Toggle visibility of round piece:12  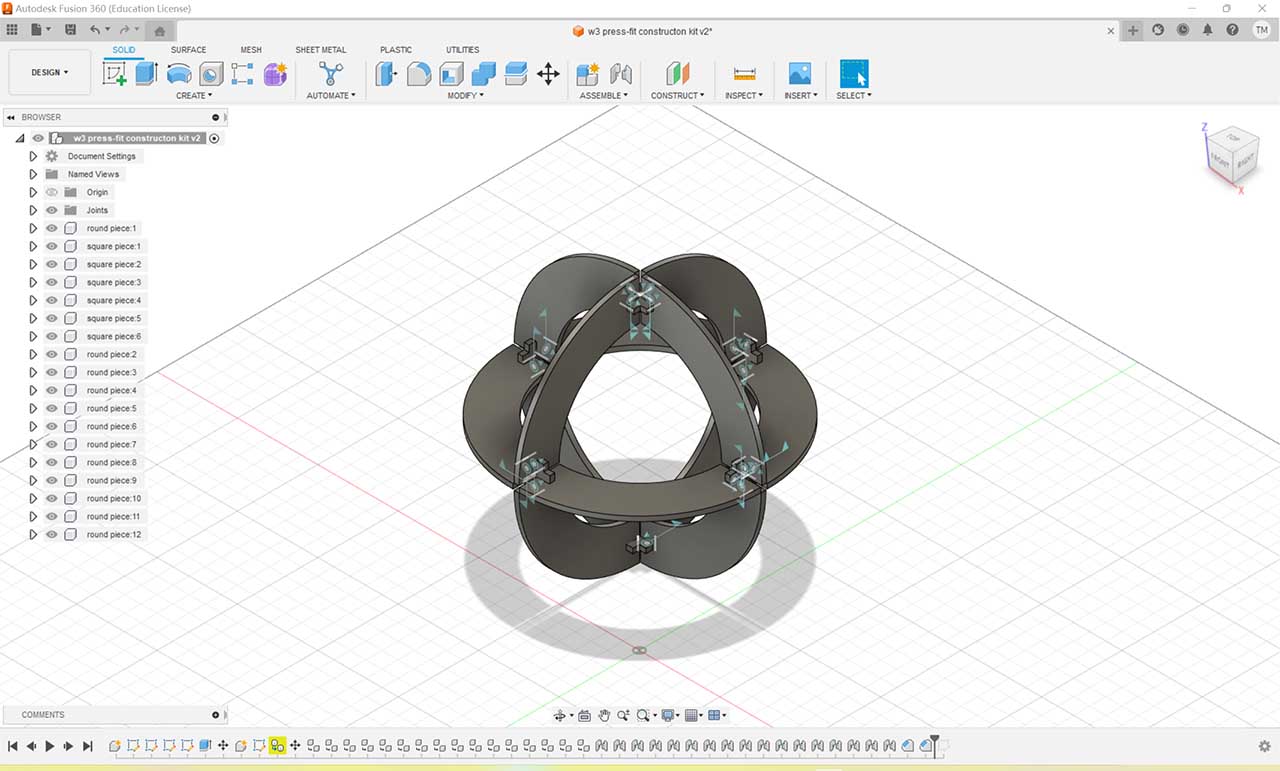coord(52,534)
